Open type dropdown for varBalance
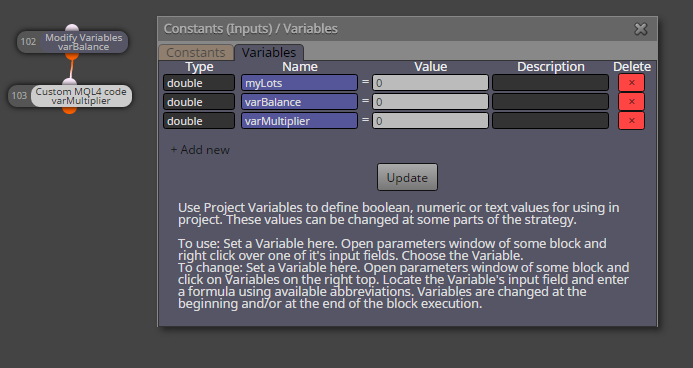Image resolution: width=693 pixels, height=368 pixels. [199, 102]
